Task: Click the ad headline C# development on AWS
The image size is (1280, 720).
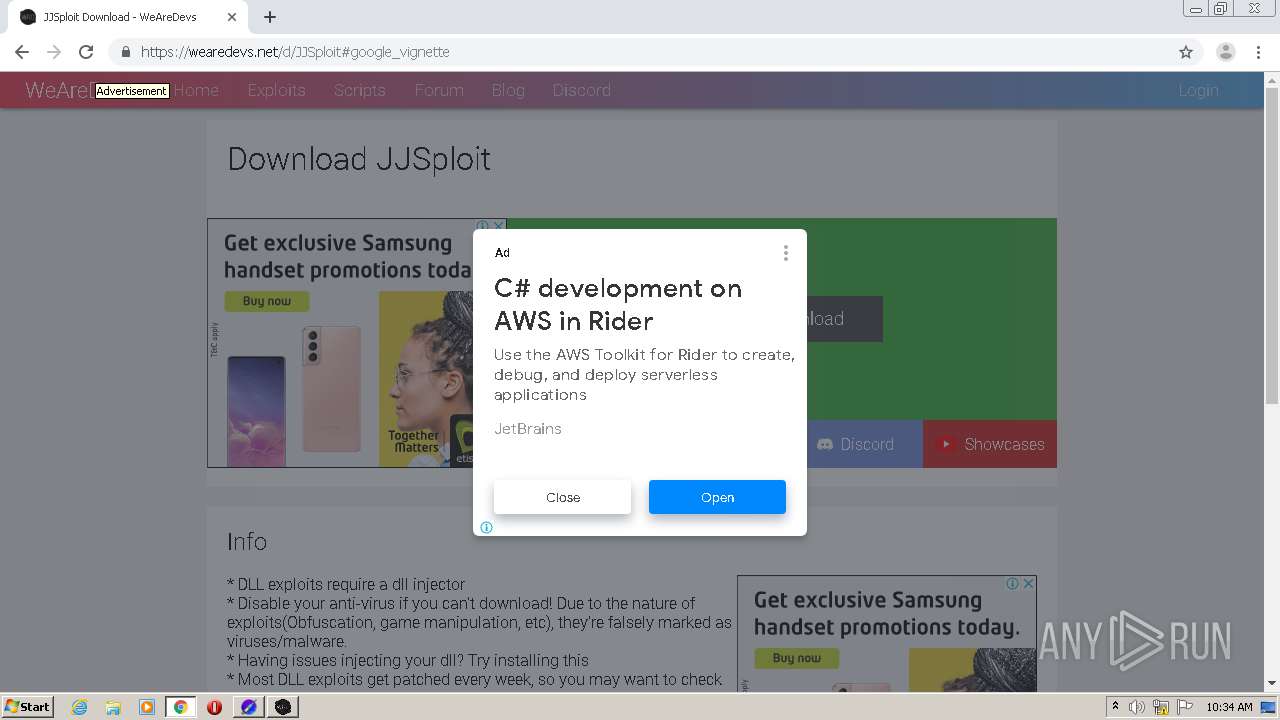Action: (618, 305)
